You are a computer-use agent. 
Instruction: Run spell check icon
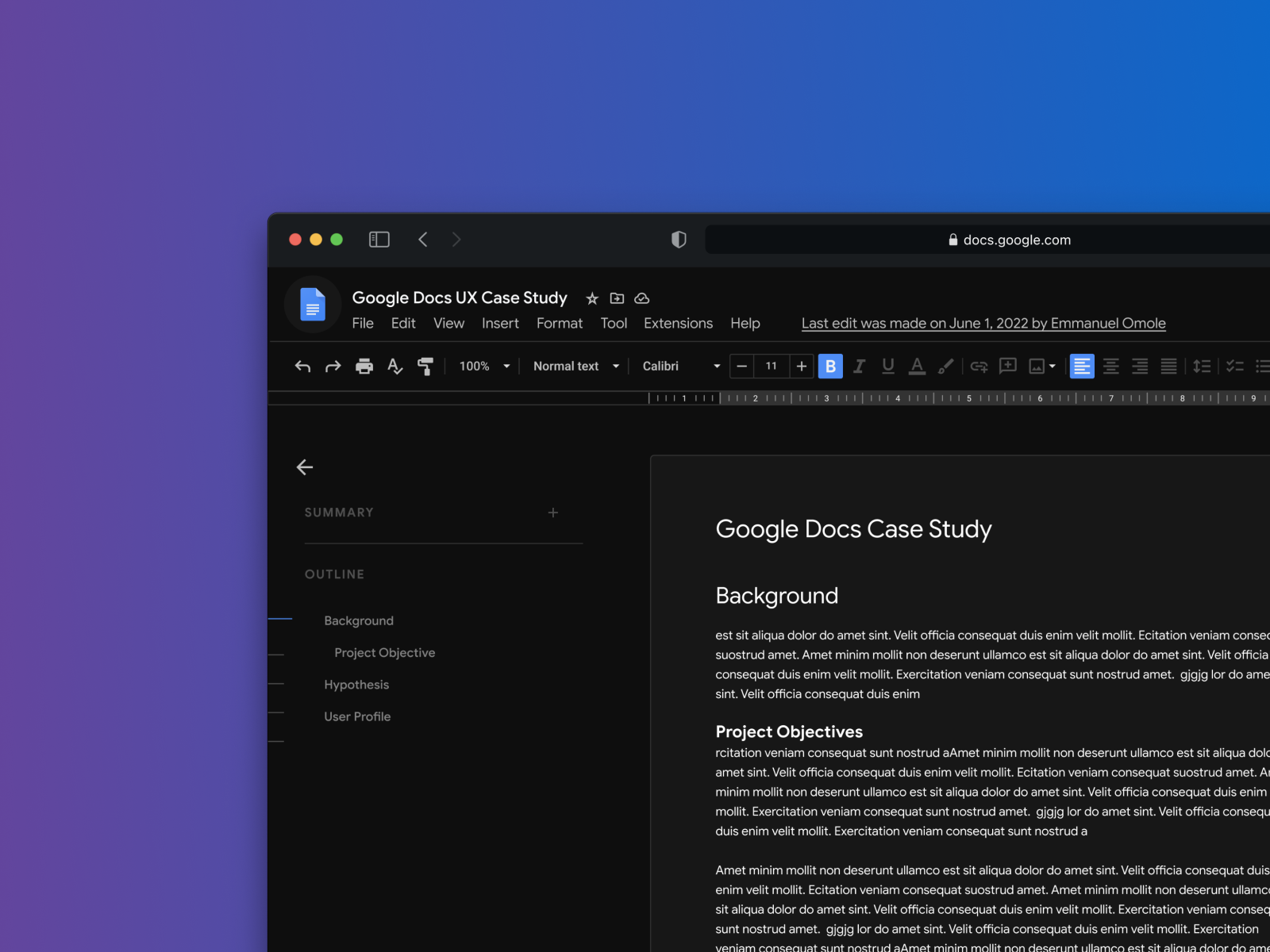(395, 366)
